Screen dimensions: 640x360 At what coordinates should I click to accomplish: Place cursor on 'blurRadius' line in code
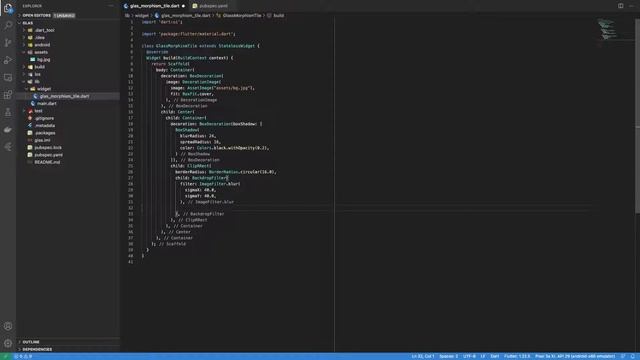(198, 136)
